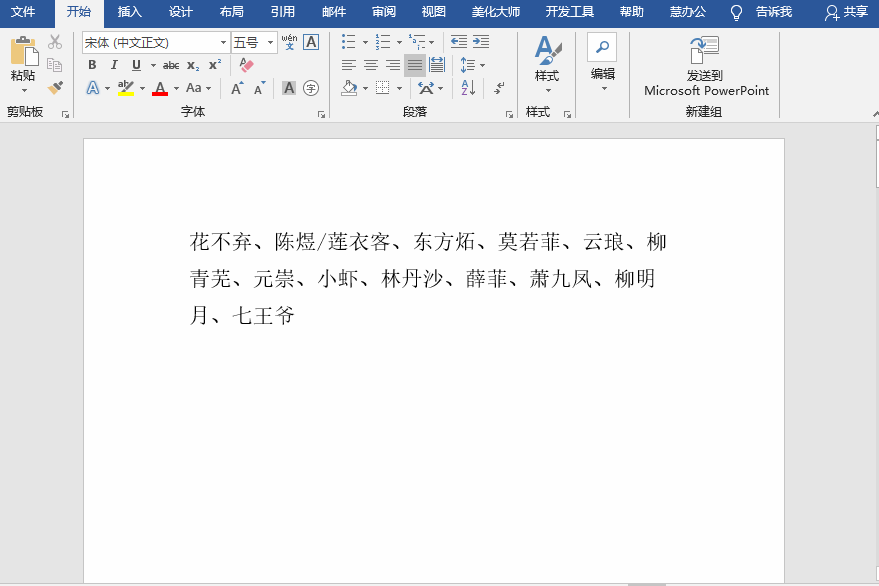This screenshot has width=879, height=586.
Task: Apply strikethrough formatting
Action: (x=171, y=65)
